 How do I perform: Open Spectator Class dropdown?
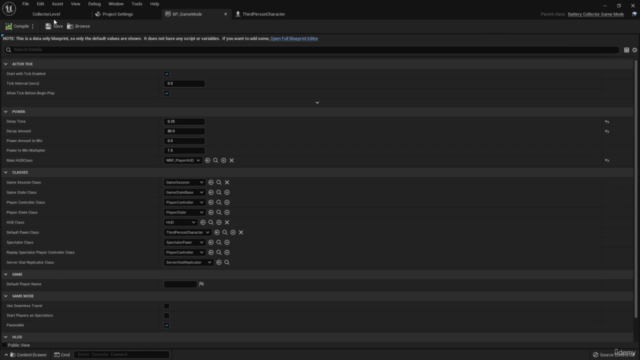point(184,242)
